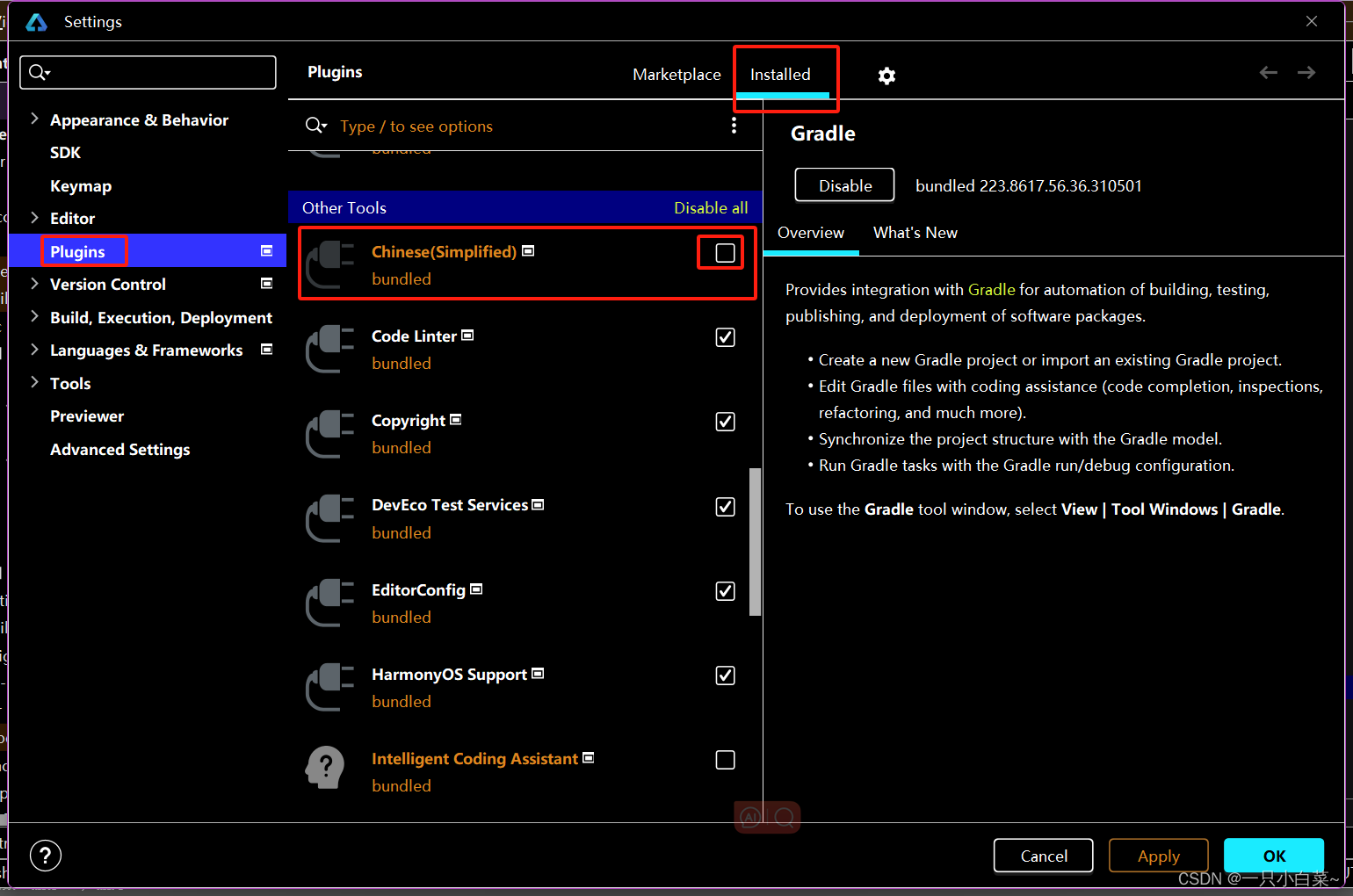Open the Previewer settings page
The width and height of the screenshot is (1353, 896).
87,416
